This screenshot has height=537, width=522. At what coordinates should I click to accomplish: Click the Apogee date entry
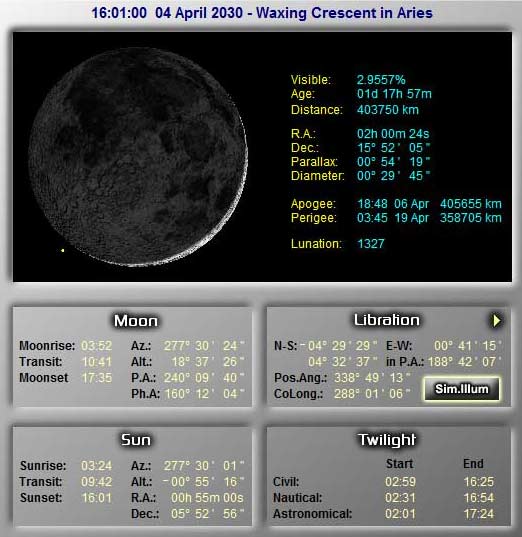[x=393, y=204]
